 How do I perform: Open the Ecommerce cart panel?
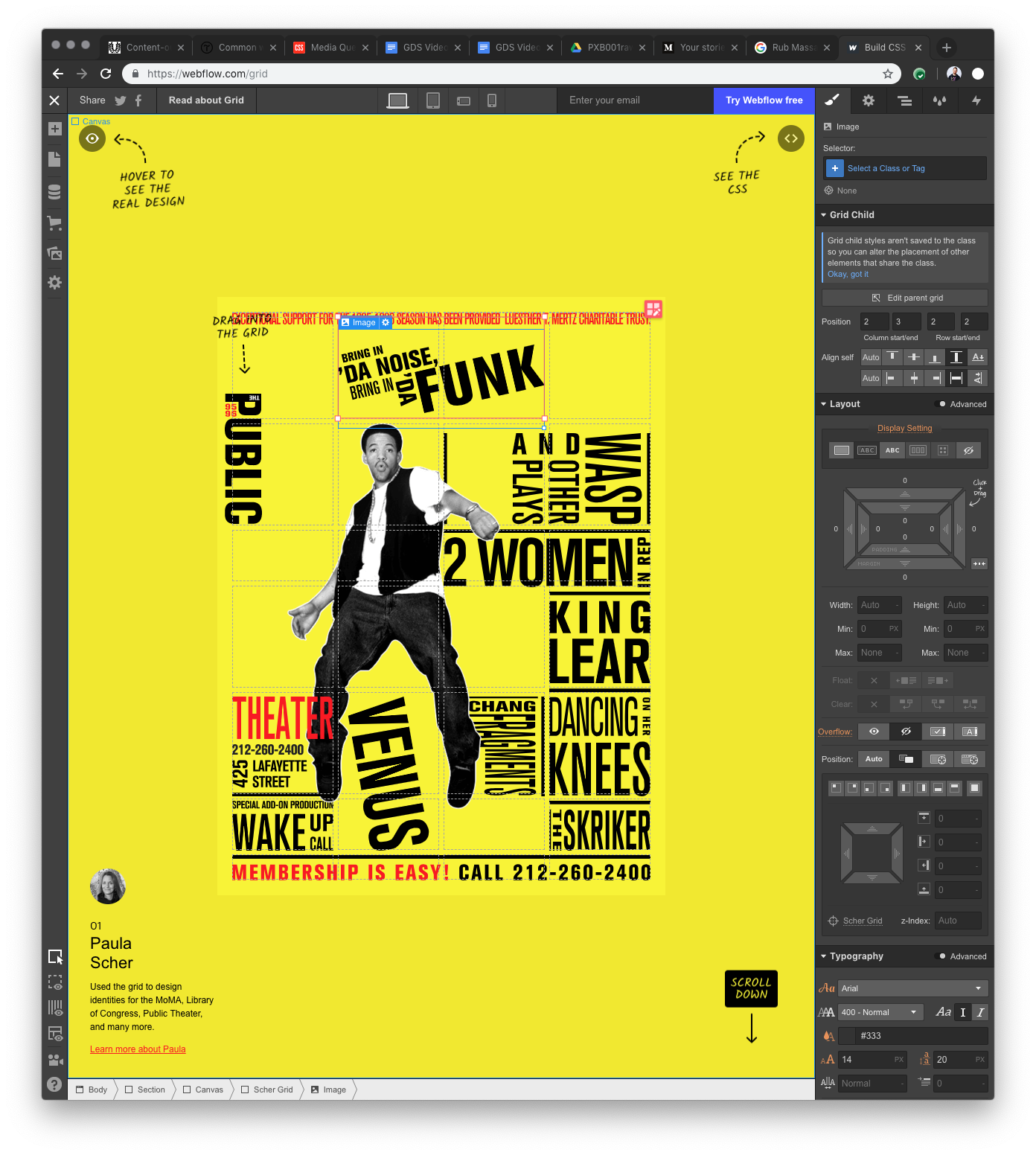pyautogui.click(x=54, y=222)
